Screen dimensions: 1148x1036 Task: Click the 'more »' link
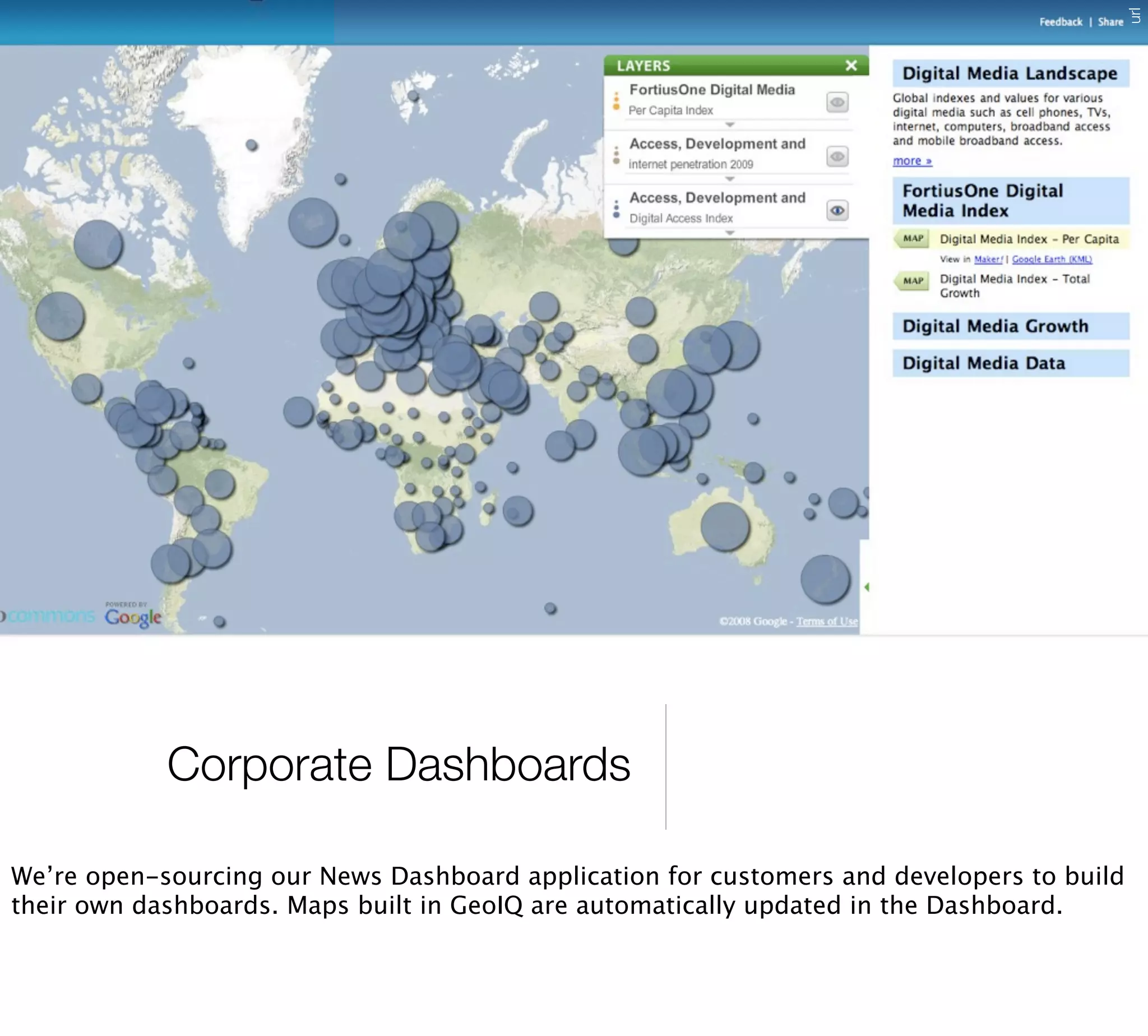[913, 161]
